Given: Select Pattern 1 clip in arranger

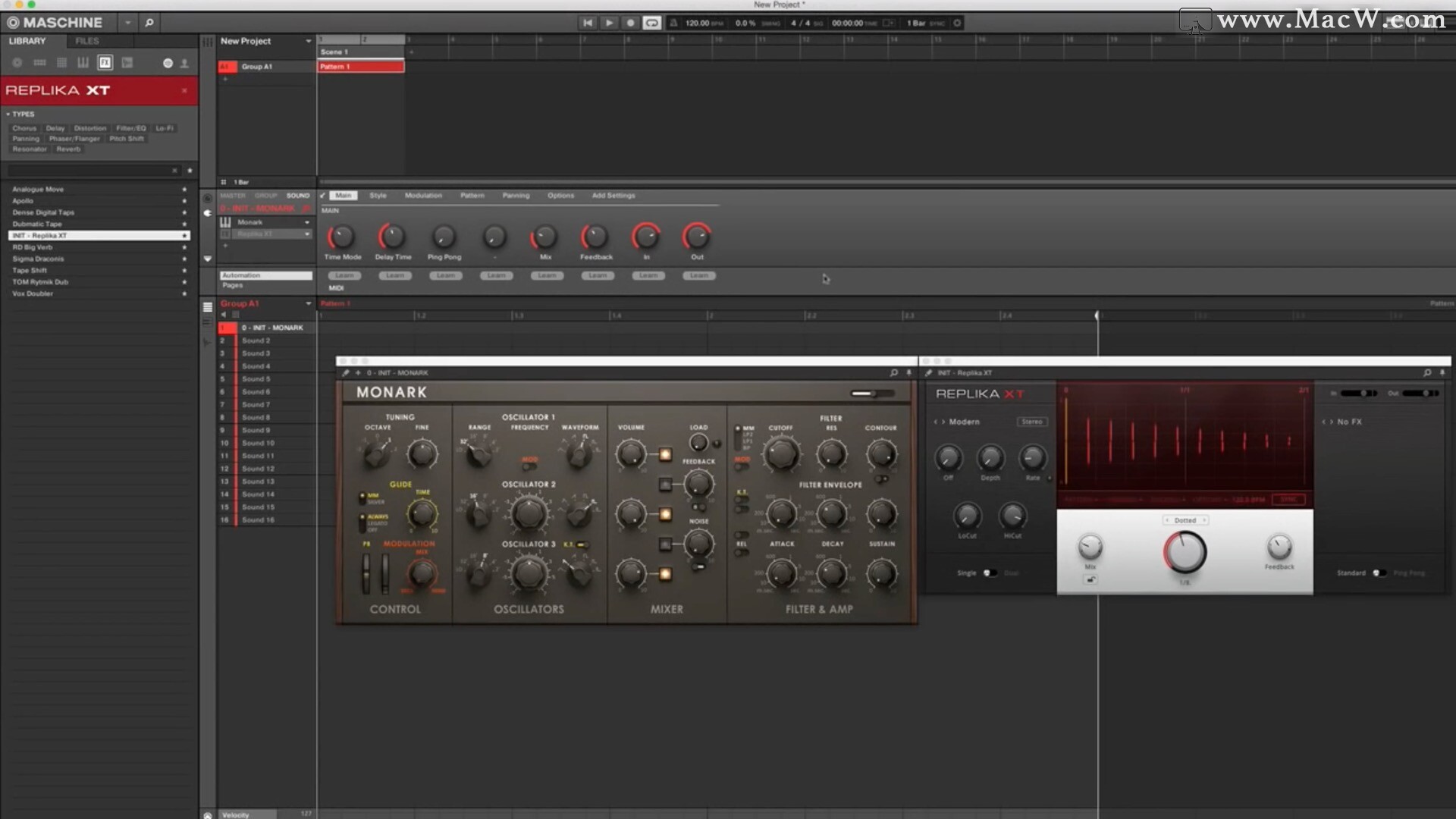Looking at the screenshot, I should 360,67.
